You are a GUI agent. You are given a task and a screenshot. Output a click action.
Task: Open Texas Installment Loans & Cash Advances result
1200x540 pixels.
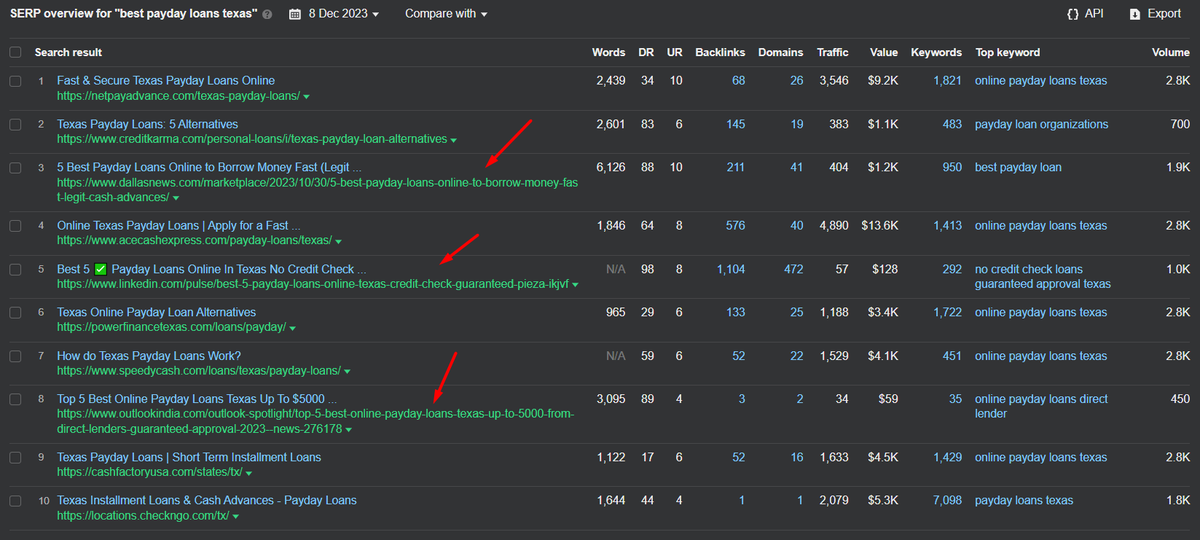[x=207, y=501]
